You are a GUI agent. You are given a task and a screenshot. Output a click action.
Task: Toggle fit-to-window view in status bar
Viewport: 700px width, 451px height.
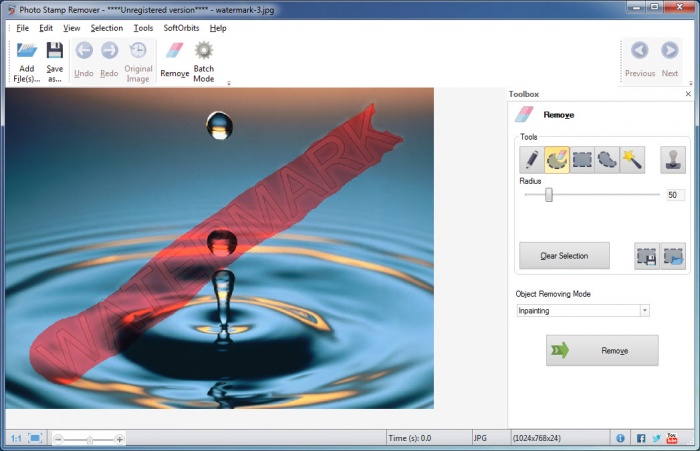point(35,438)
